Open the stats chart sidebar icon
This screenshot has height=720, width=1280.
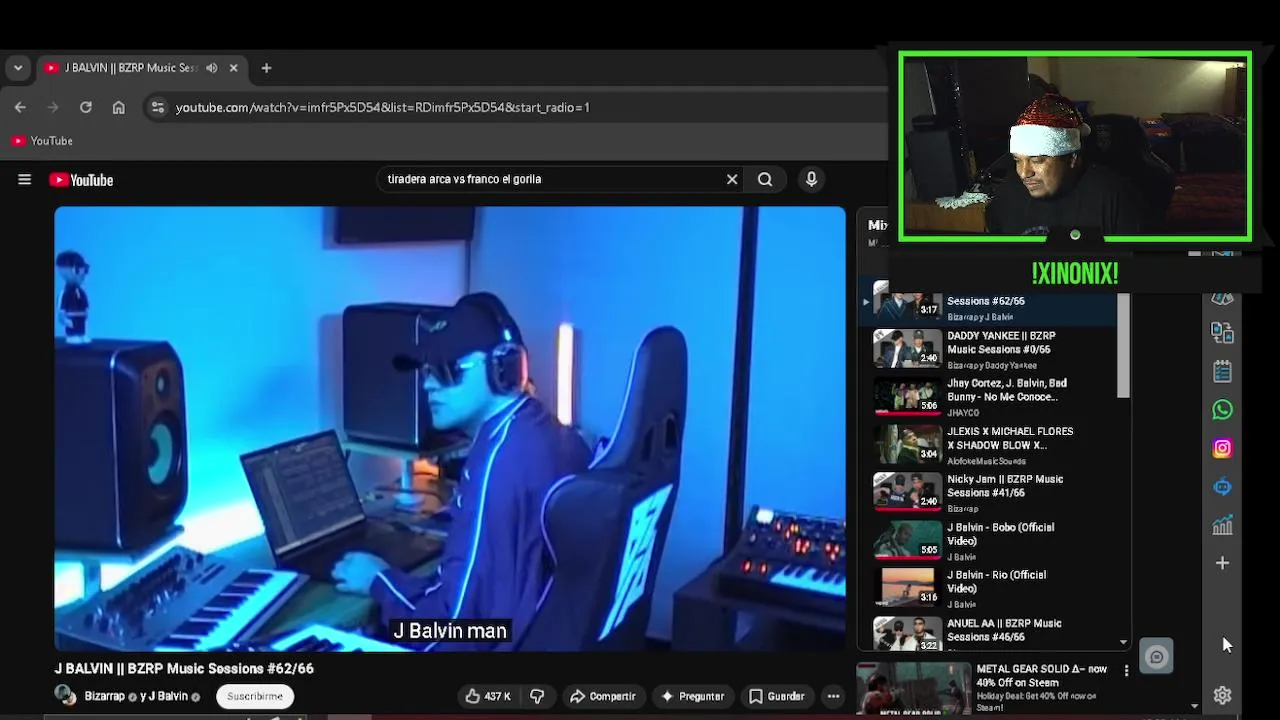1222,525
